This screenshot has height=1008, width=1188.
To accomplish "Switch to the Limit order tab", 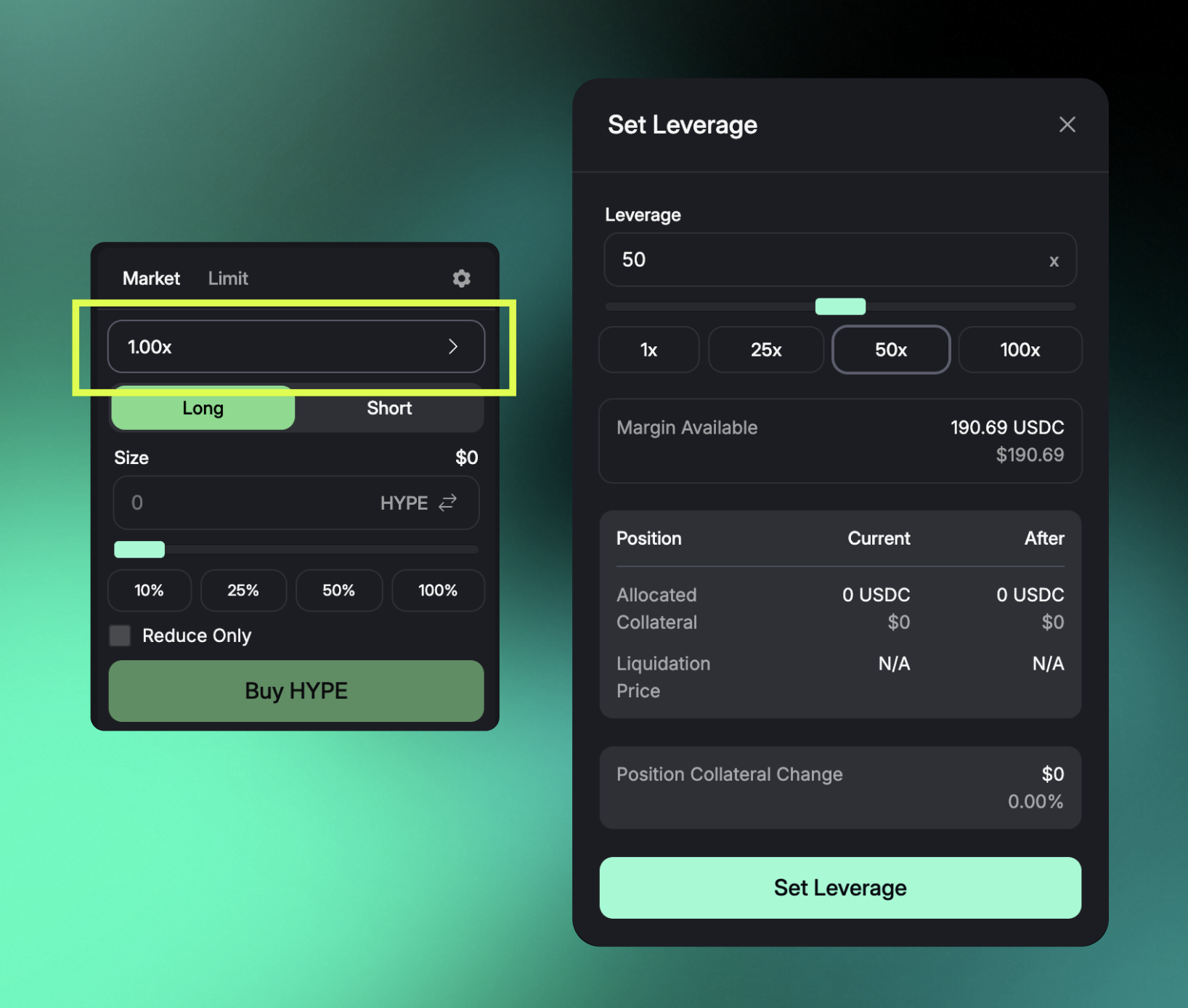I will pos(228,278).
